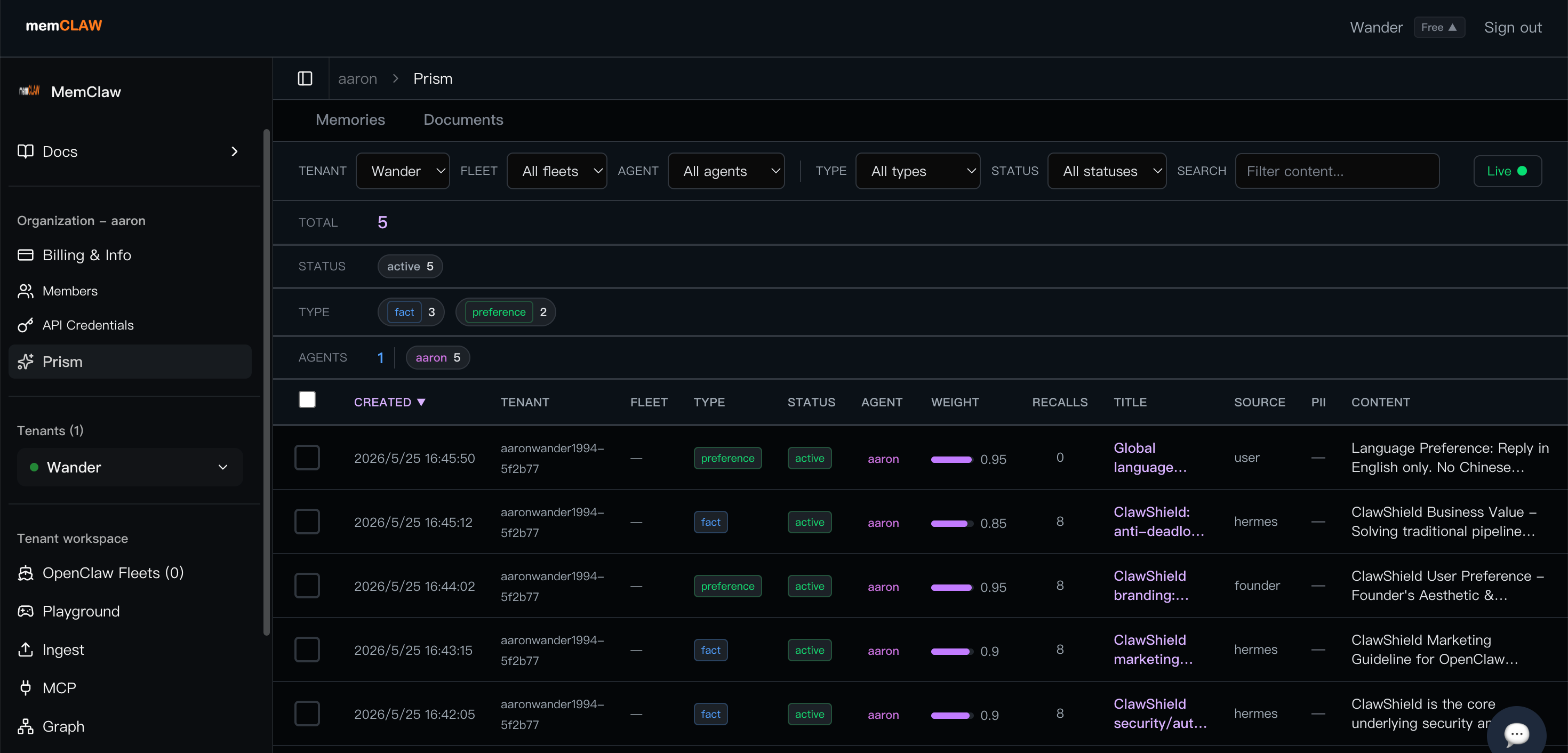This screenshot has width=1568, height=753.
Task: Check the row created at 16:45:12
Action: pyautogui.click(x=307, y=522)
